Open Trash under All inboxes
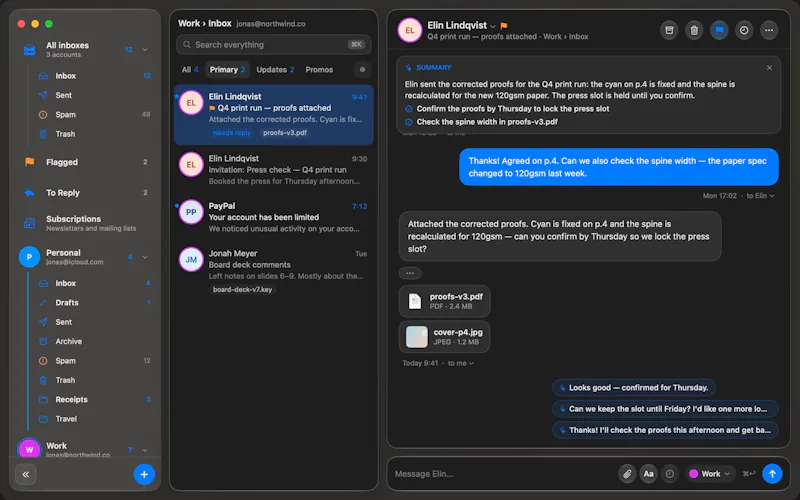 pos(95,134)
